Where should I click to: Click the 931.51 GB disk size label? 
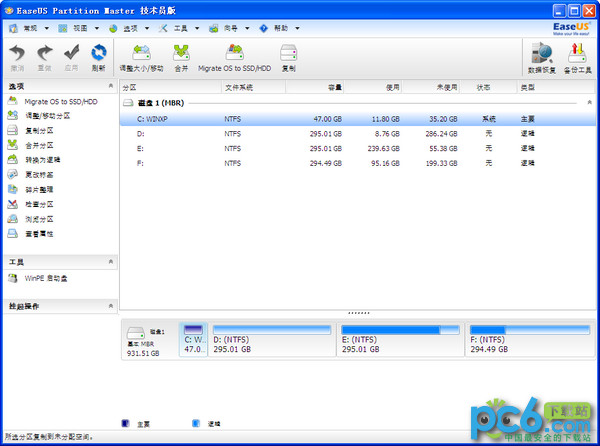pos(143,353)
